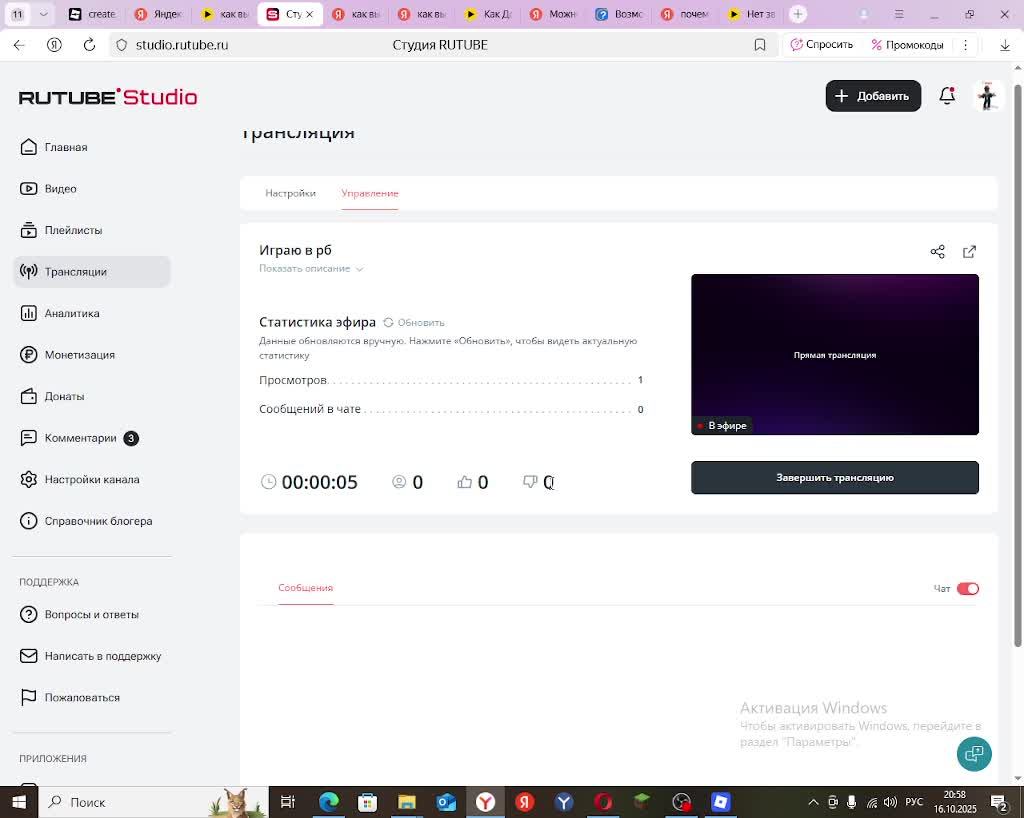Select the Управление tab
Image resolution: width=1024 pixels, height=818 pixels.
tap(370, 193)
